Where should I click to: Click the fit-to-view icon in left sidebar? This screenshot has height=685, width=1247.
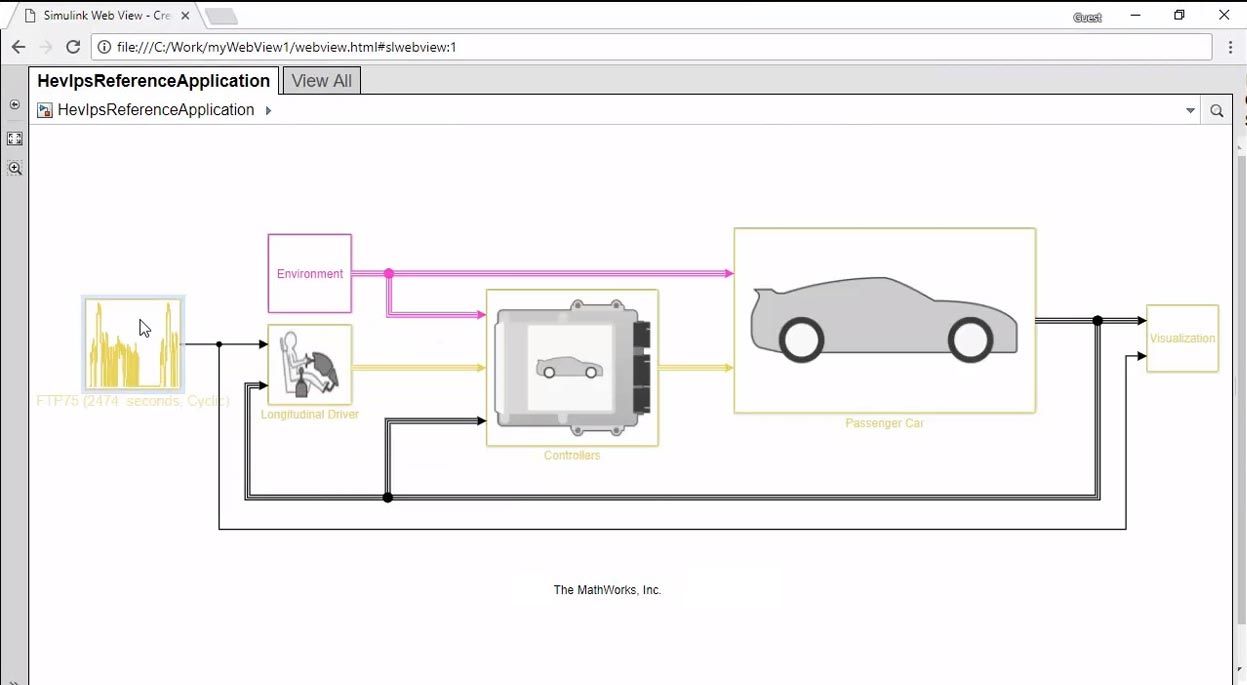[14, 139]
